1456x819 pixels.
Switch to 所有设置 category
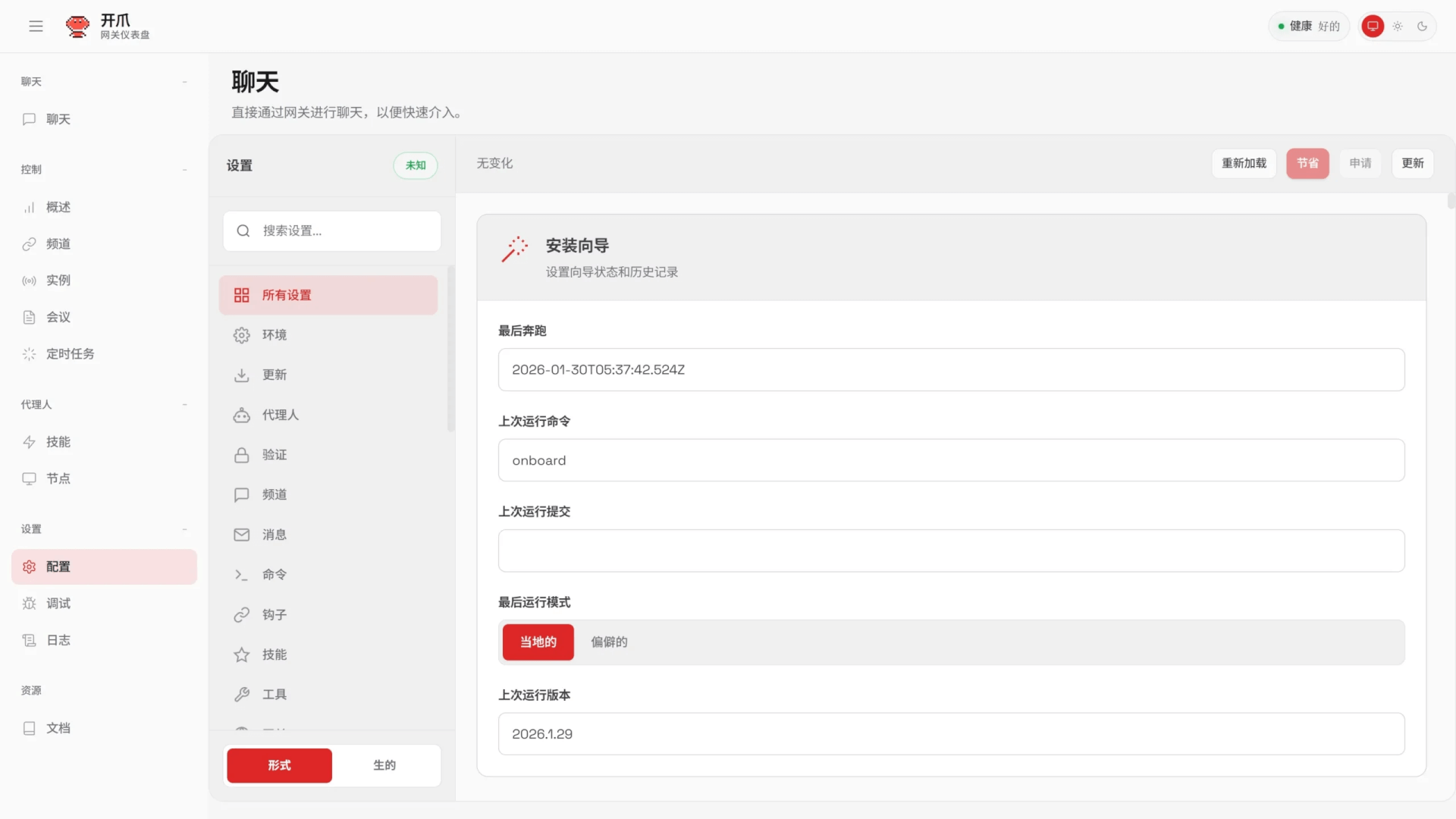[x=286, y=295]
